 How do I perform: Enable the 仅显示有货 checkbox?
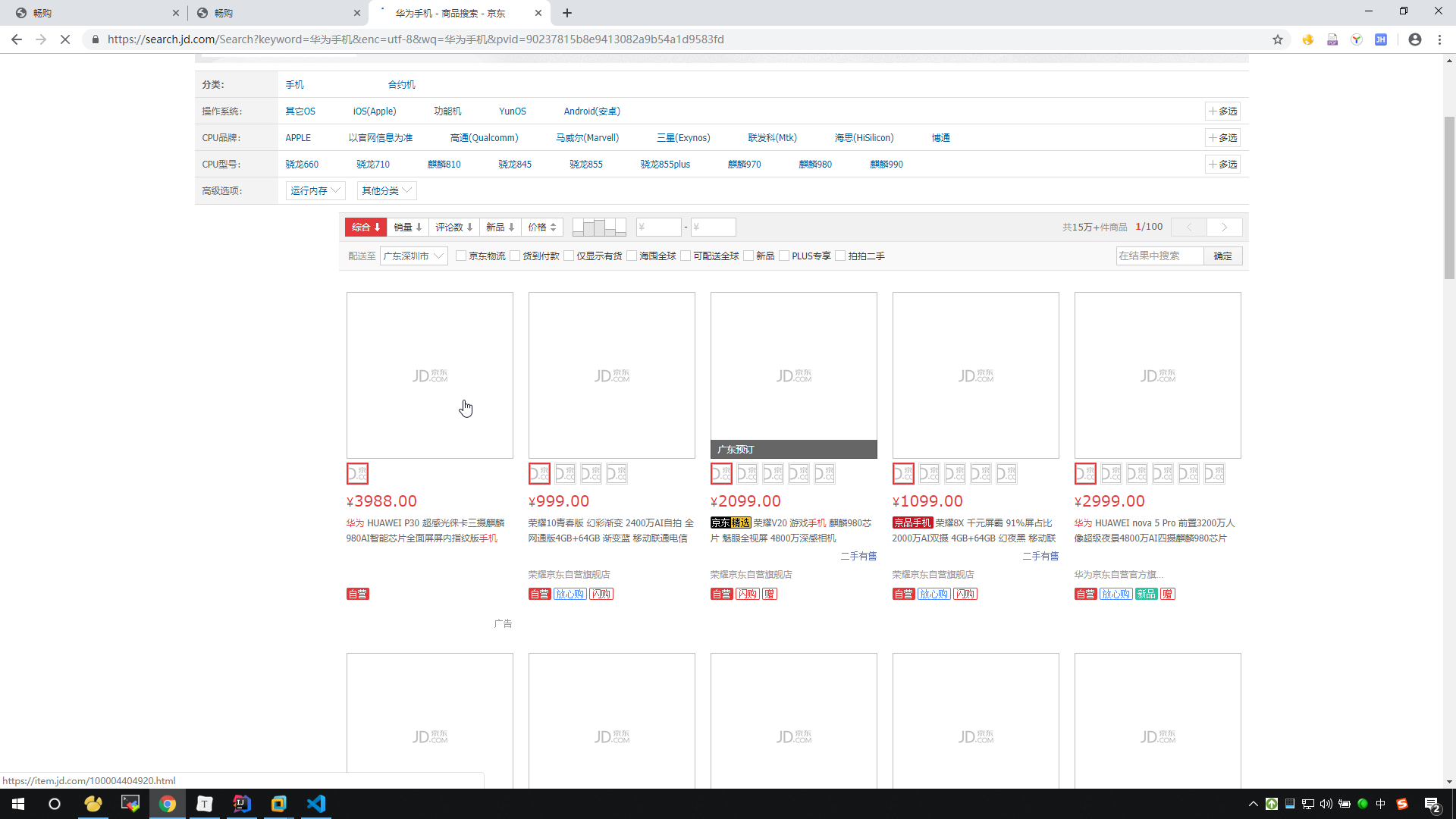[x=569, y=256]
